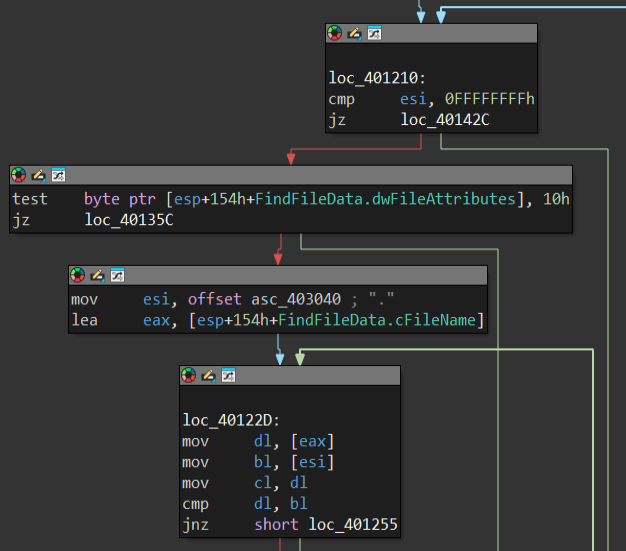The height and width of the screenshot is (551, 626).
Task: Set node color on loc_40122D block
Action: (x=188, y=375)
